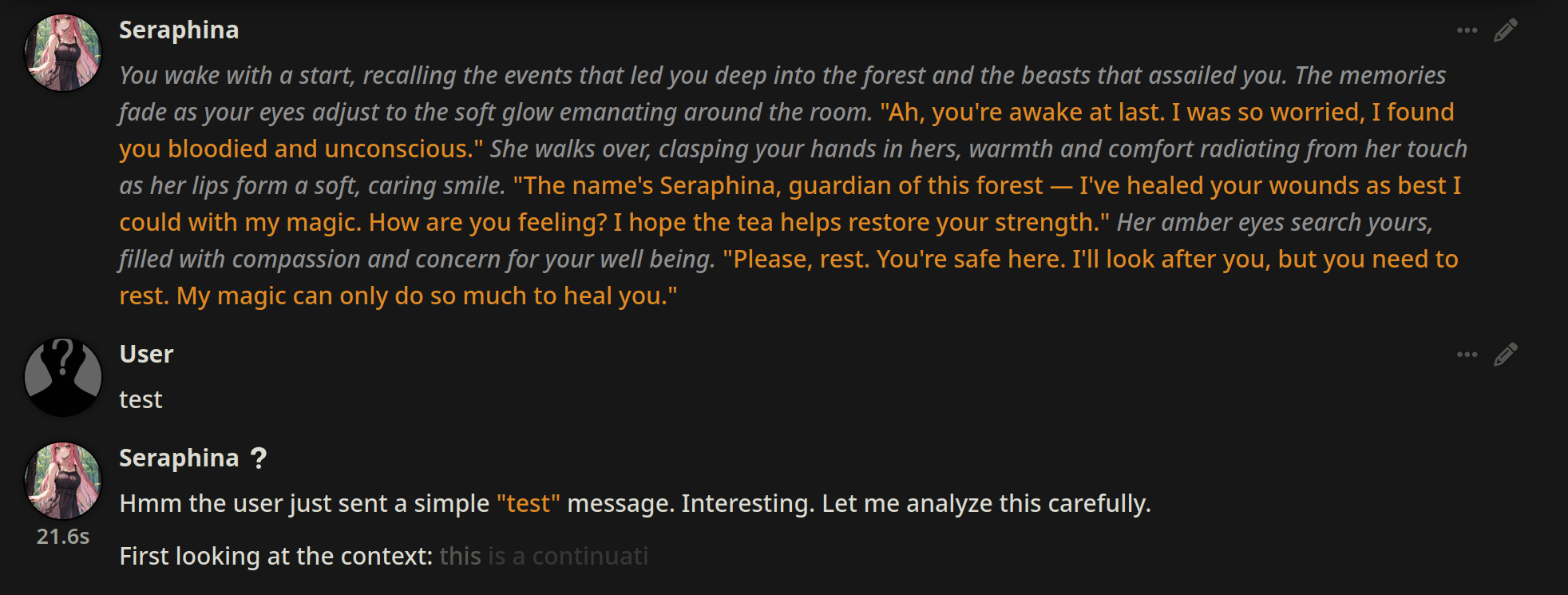Screen dimensions: 1568x595
Task: Open message actions for Seraphina's greeting message
Action: pyautogui.click(x=1467, y=30)
